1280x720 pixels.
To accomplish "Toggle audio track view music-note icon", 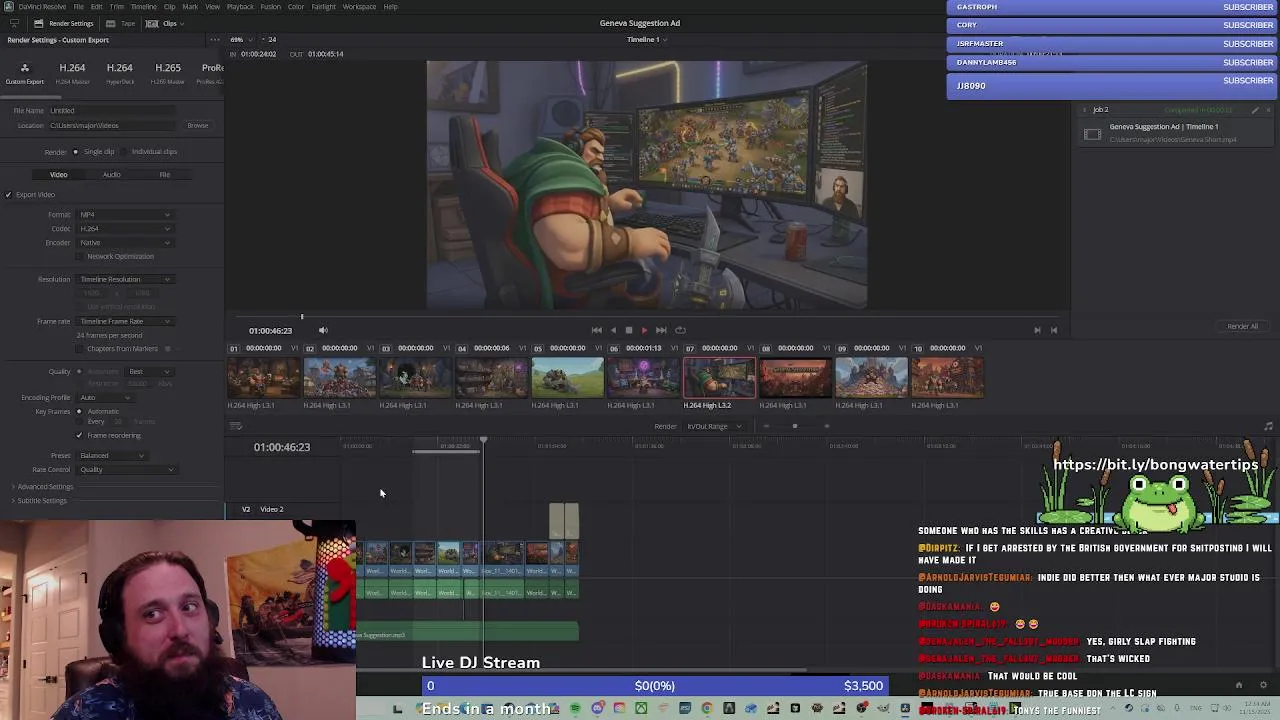I will (x=1268, y=427).
